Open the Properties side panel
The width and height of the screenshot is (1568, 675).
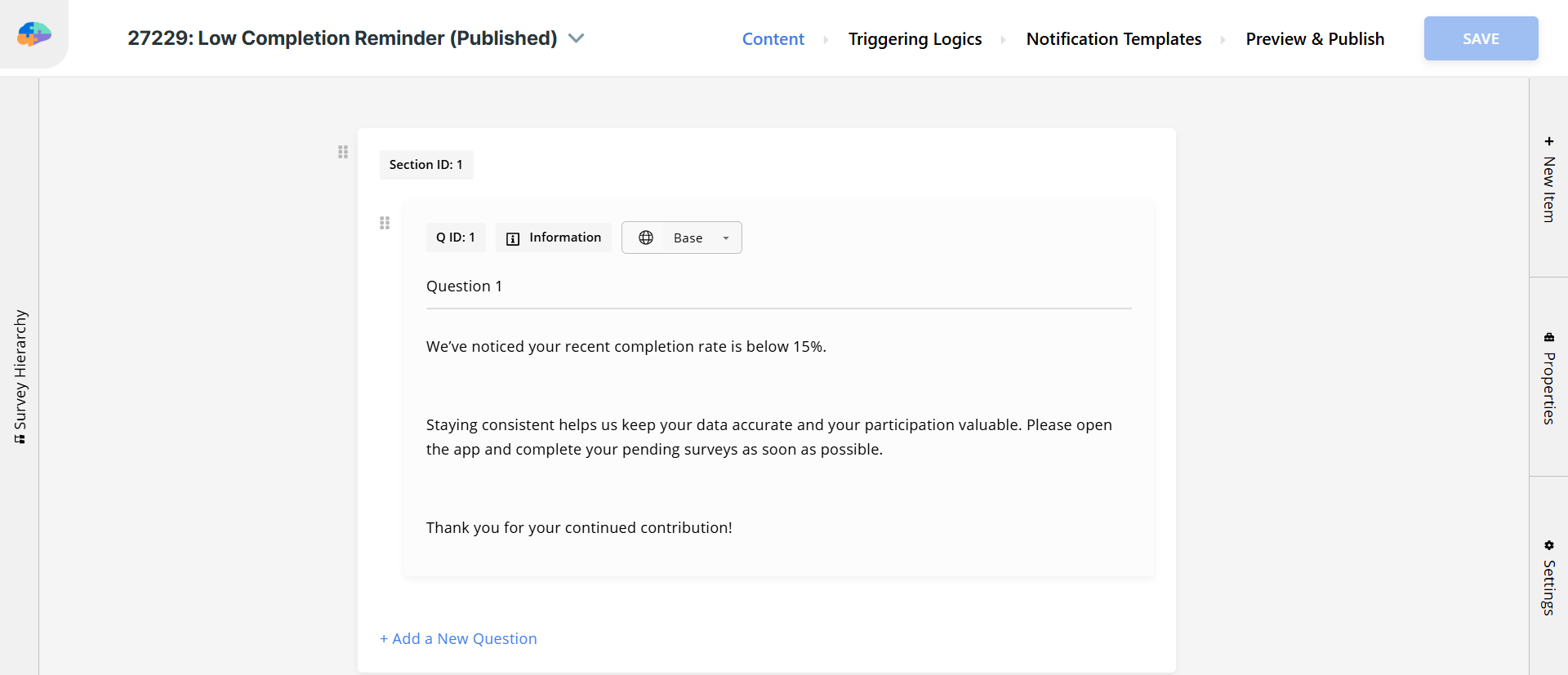point(1548,378)
